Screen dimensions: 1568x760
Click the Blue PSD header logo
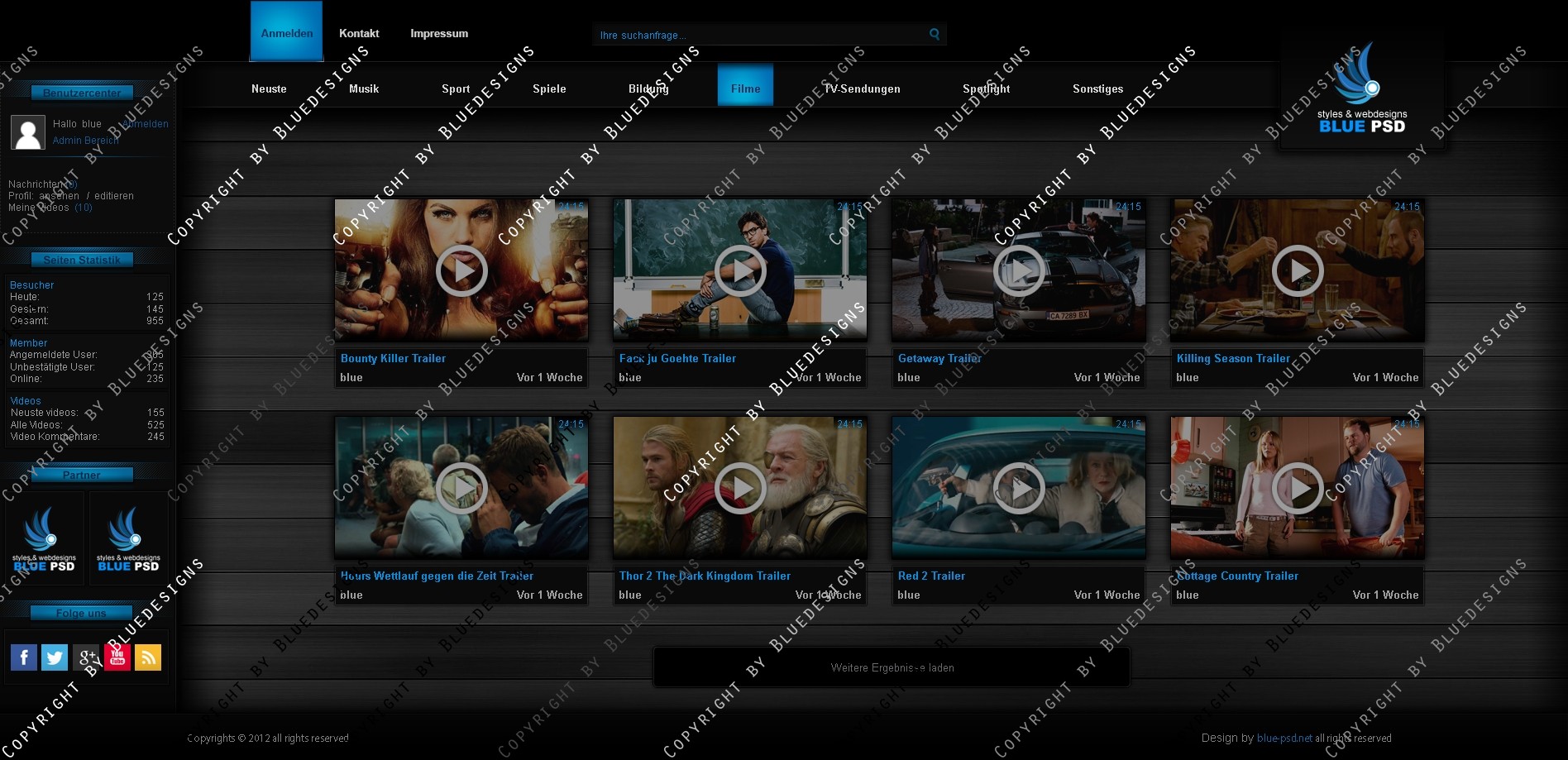tap(1362, 88)
